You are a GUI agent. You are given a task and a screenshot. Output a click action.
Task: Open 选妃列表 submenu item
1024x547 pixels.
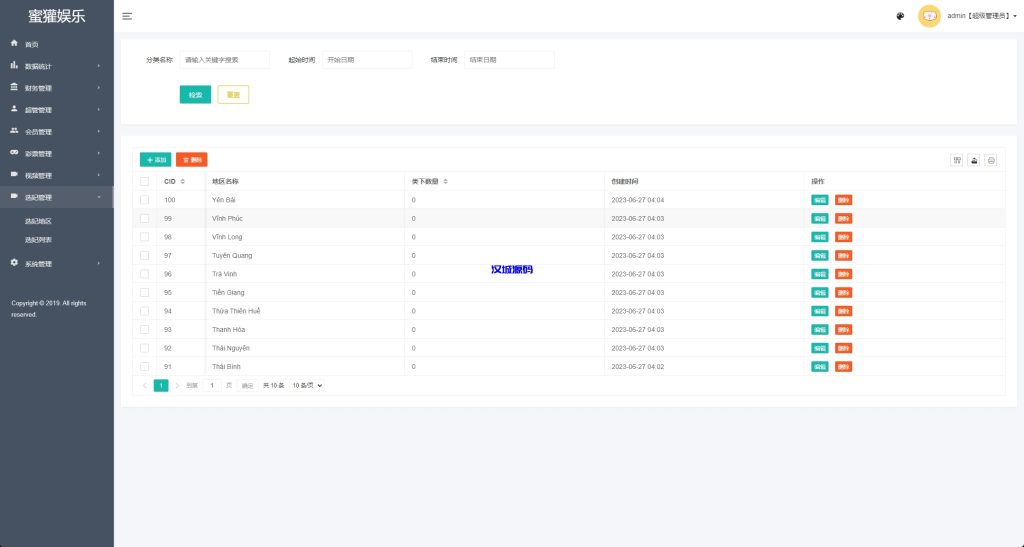pyautogui.click(x=39, y=240)
